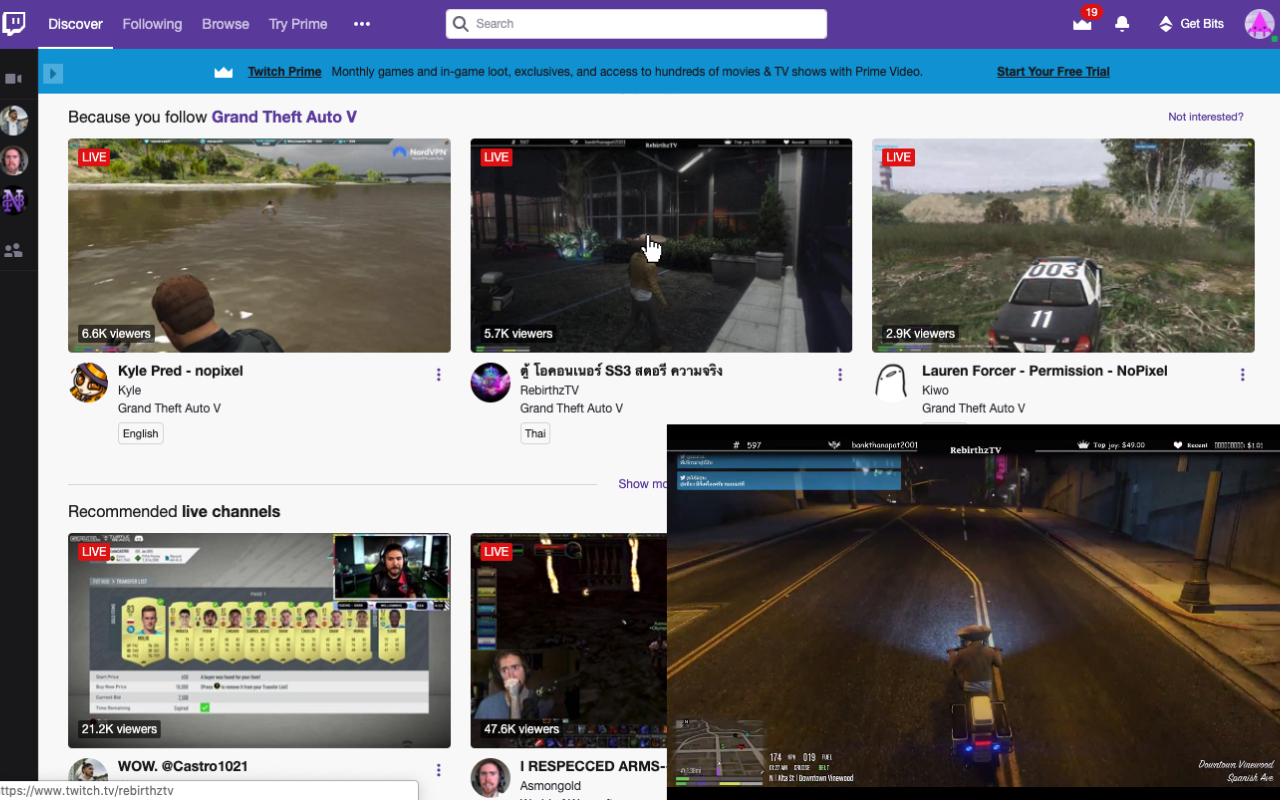
Task: Click the Show more link
Action: tap(642, 484)
